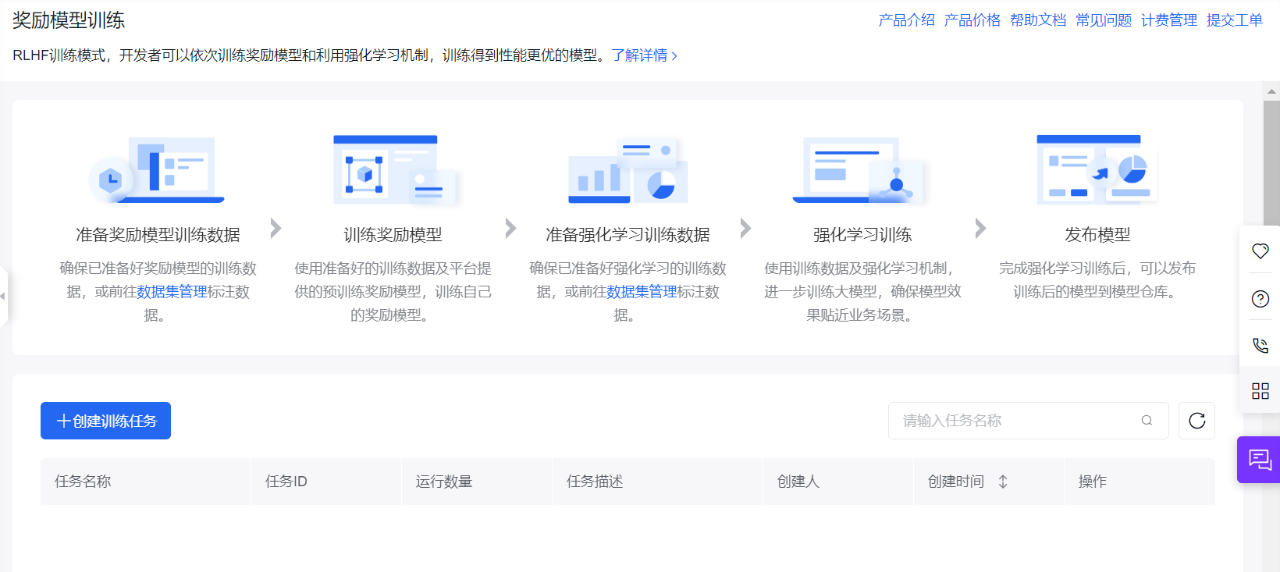This screenshot has height=572, width=1280.
Task: Click the 发布模型 step illustration
Action: pos(1097,170)
